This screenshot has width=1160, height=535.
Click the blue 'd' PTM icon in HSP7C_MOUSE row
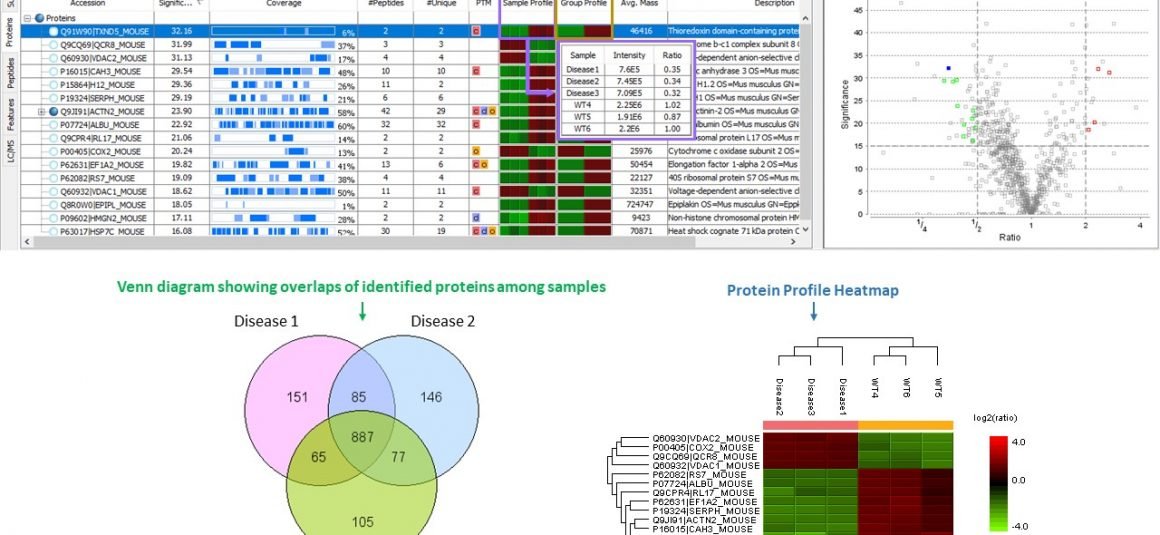(x=484, y=232)
